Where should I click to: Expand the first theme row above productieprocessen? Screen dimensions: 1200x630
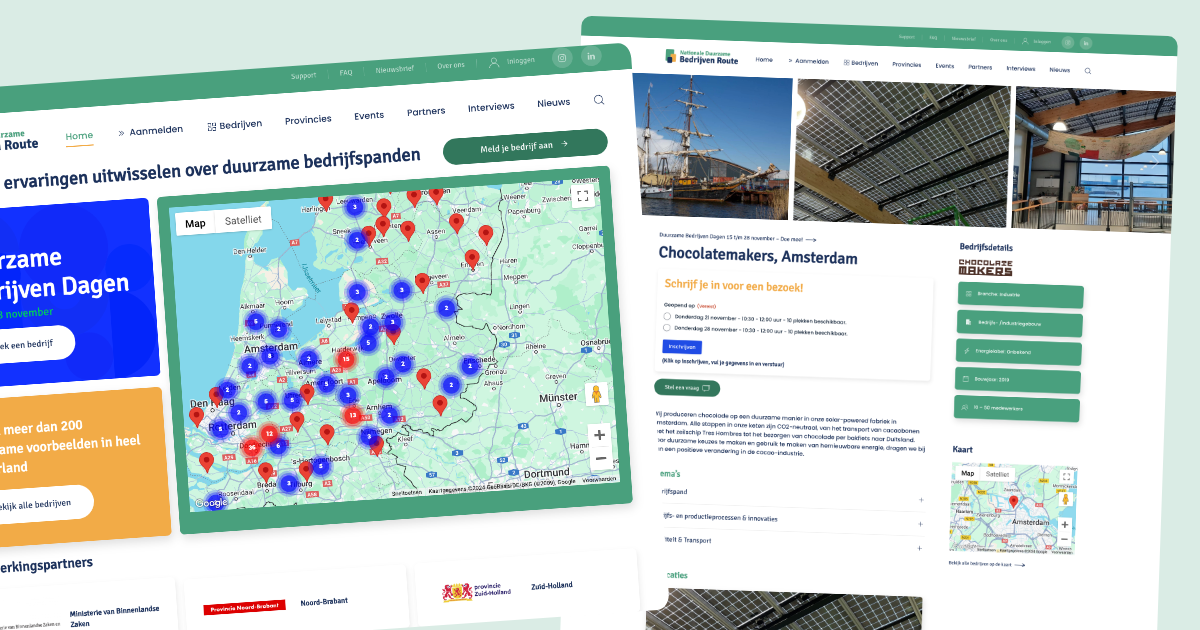click(x=921, y=500)
